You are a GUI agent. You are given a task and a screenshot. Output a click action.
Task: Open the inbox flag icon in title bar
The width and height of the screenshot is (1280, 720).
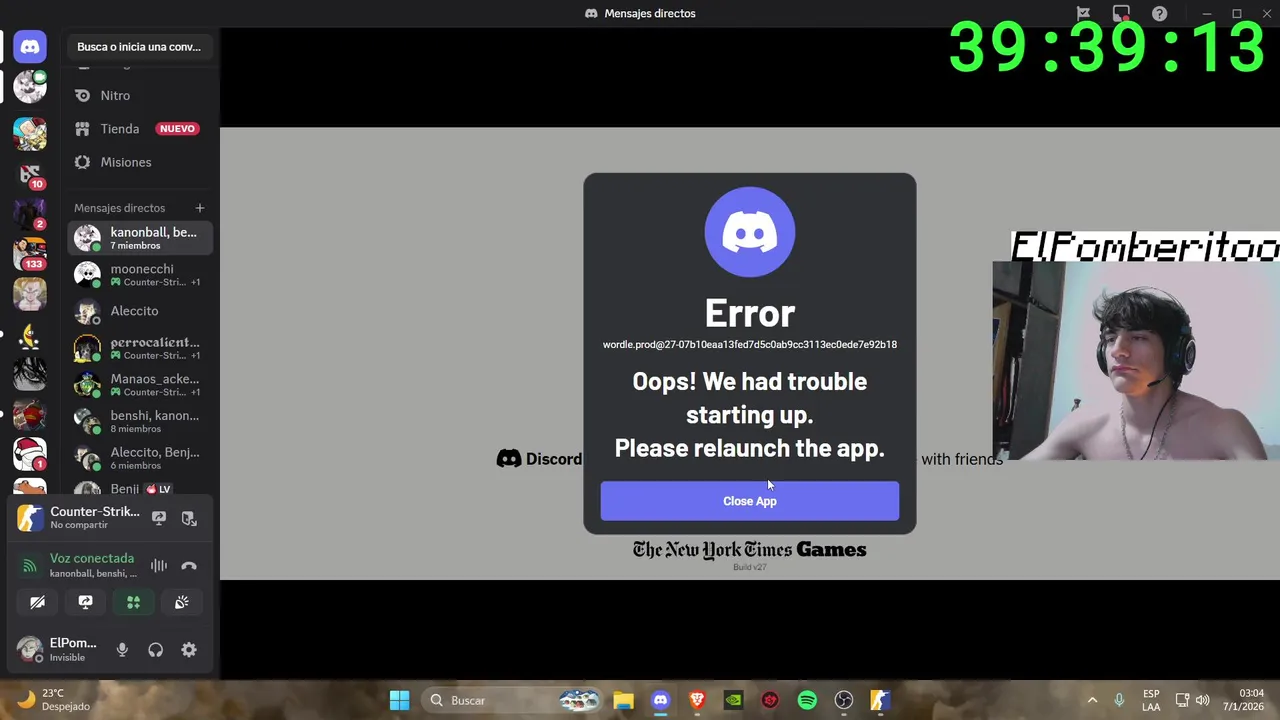click(x=1083, y=13)
